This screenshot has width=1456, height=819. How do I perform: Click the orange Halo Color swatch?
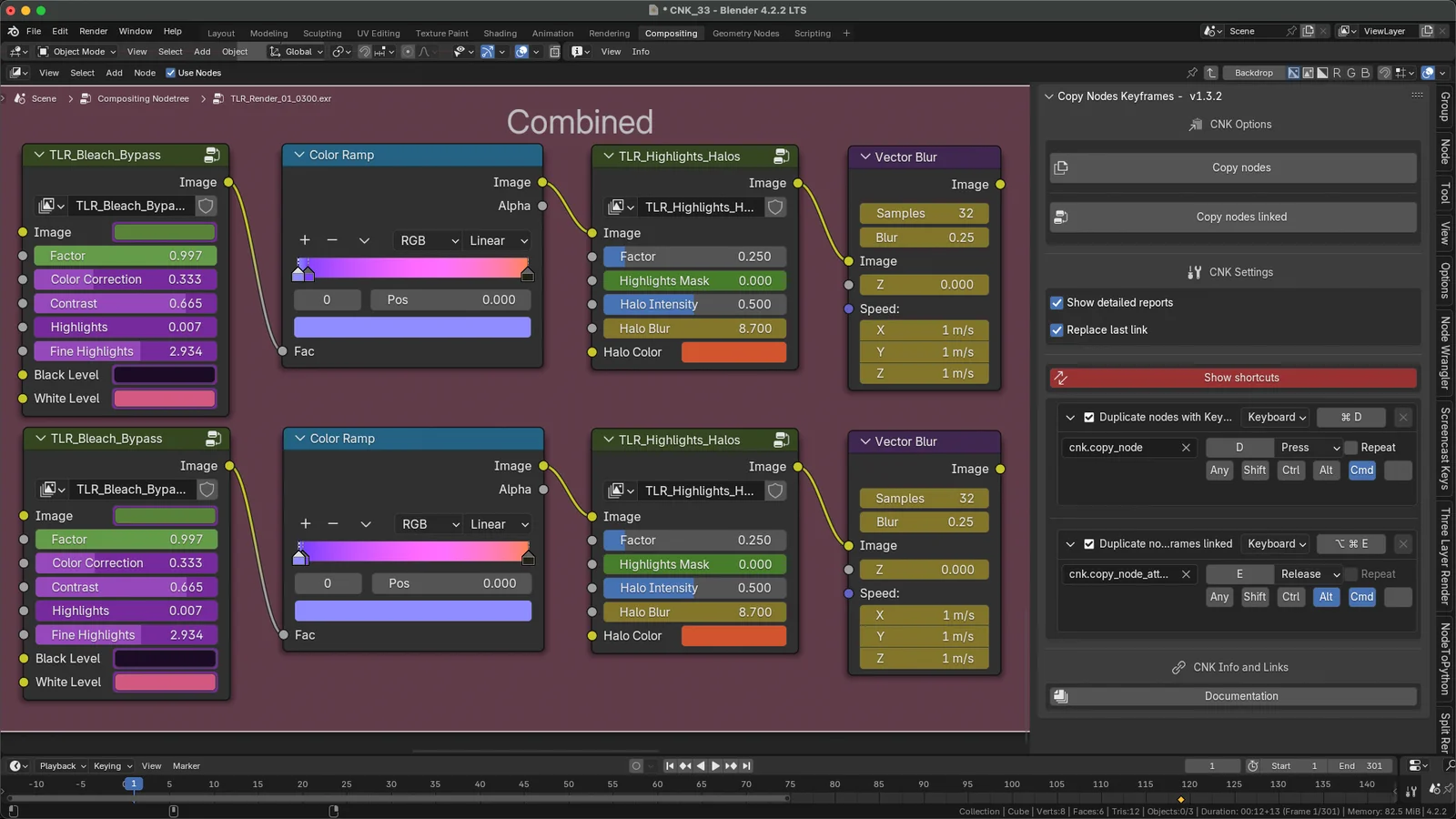tap(733, 352)
